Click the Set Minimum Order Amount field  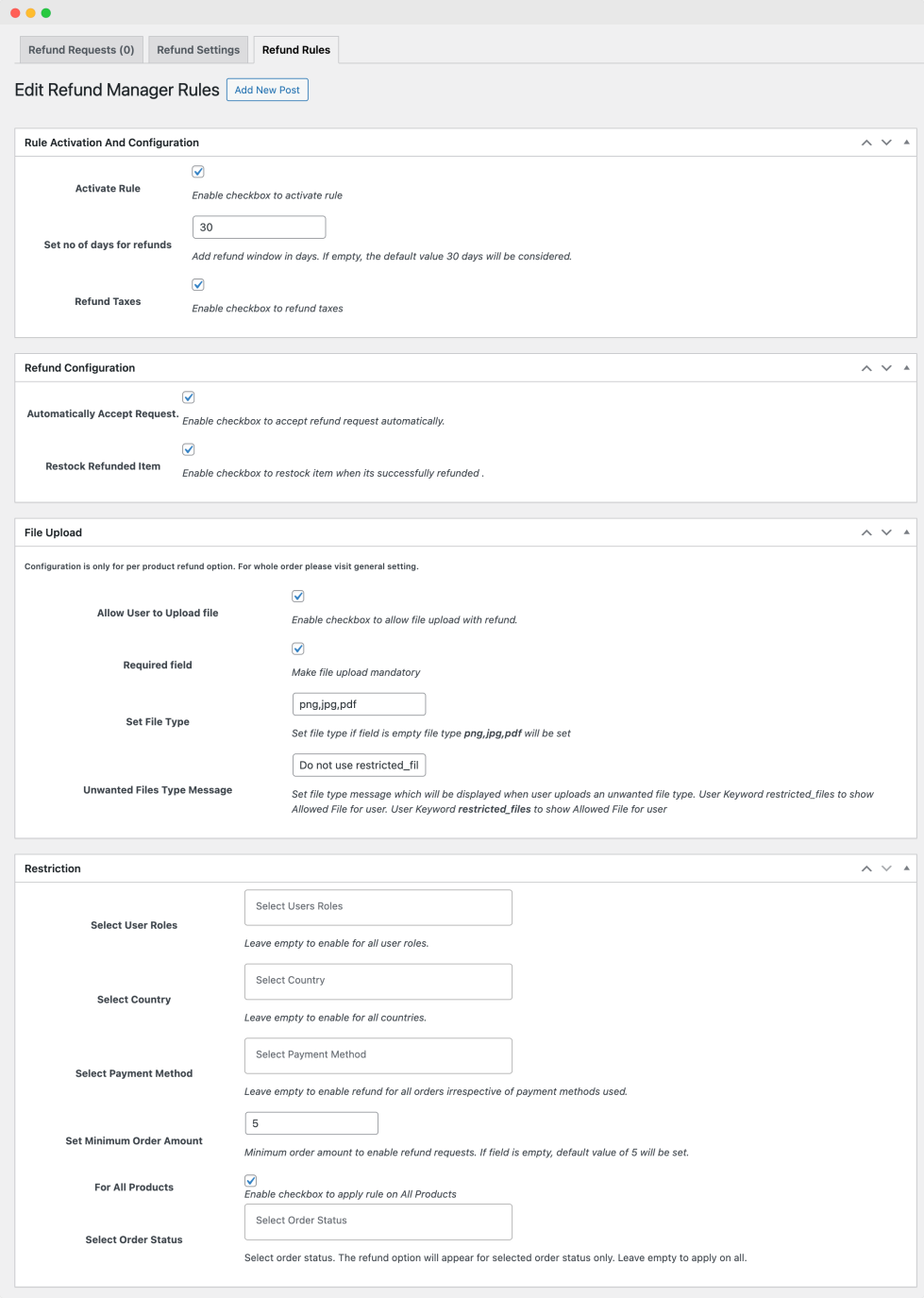pos(311,1123)
